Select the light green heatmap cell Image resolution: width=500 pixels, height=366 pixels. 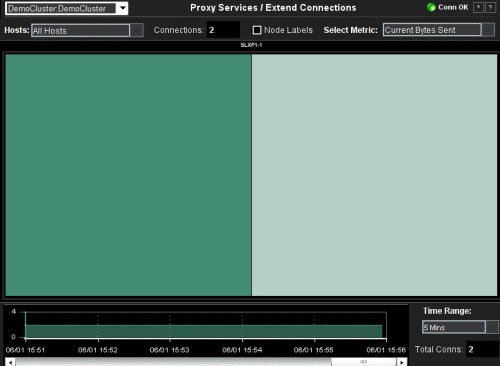tap(374, 175)
